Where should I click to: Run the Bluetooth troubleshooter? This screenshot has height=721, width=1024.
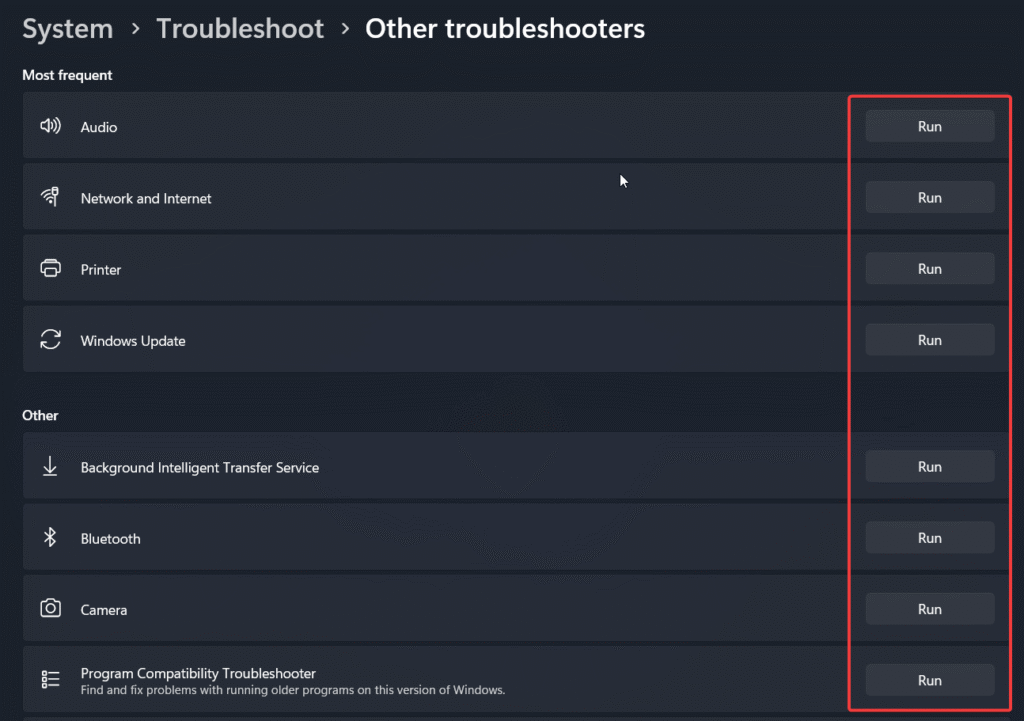(x=929, y=538)
